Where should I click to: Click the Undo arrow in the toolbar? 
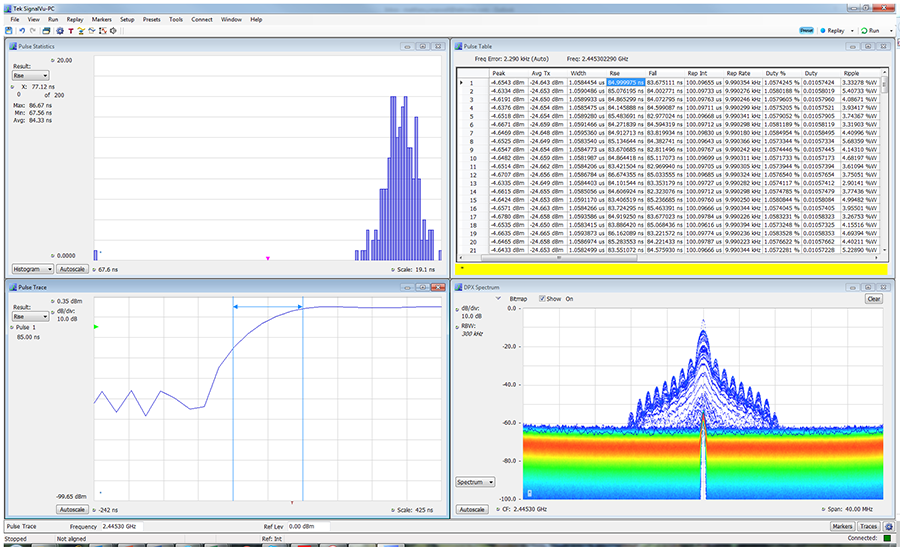21,30
